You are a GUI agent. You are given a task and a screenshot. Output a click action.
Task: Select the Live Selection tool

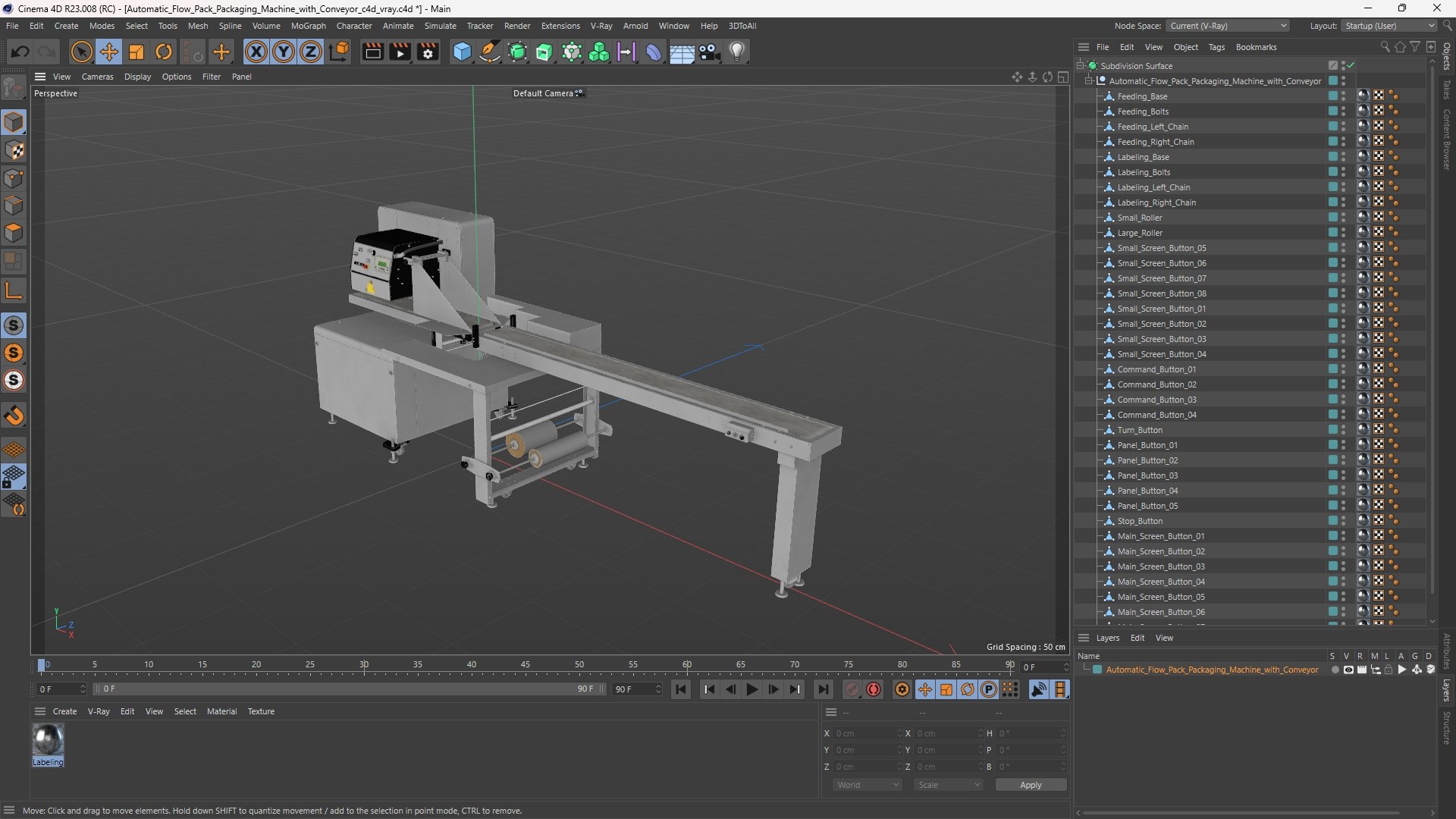[x=81, y=52]
